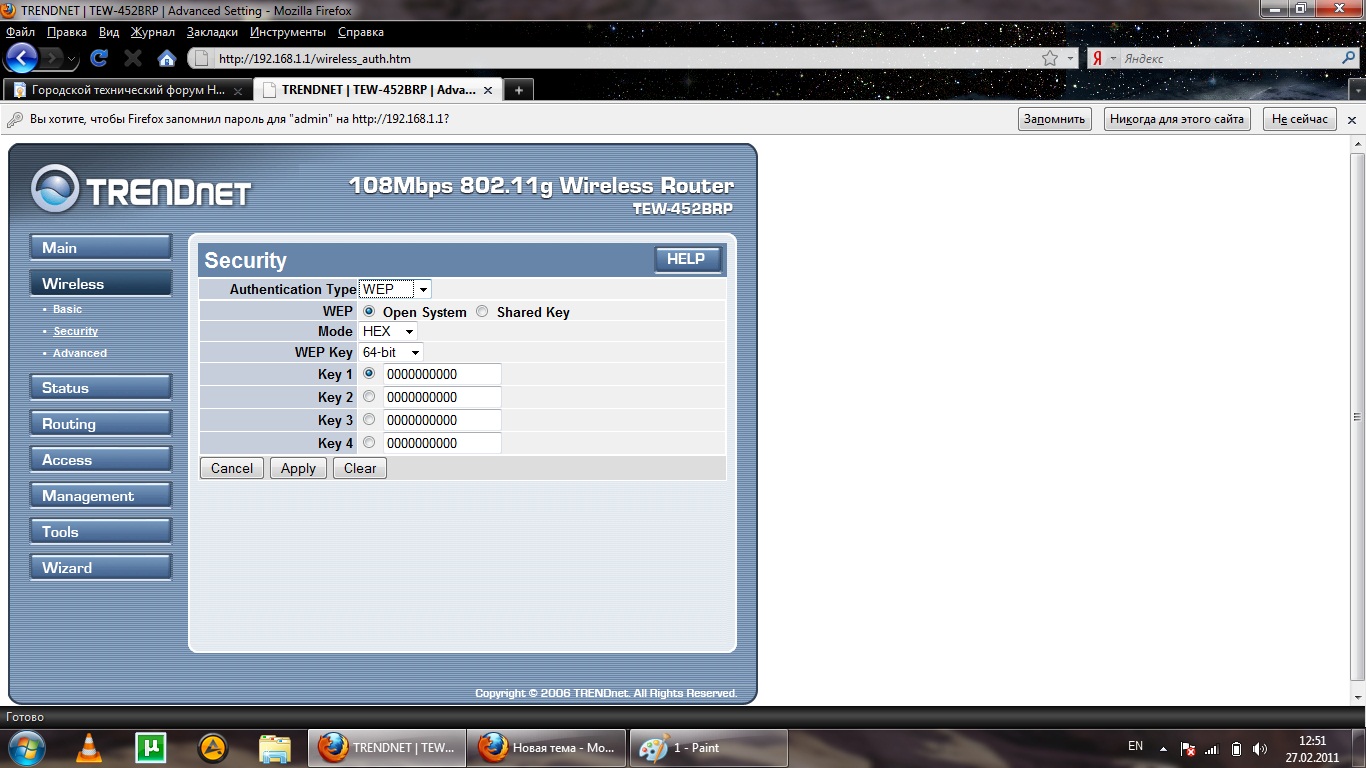Screen dimensions: 1366x768
Task: Open AIMP player from the taskbar
Action: (212, 748)
